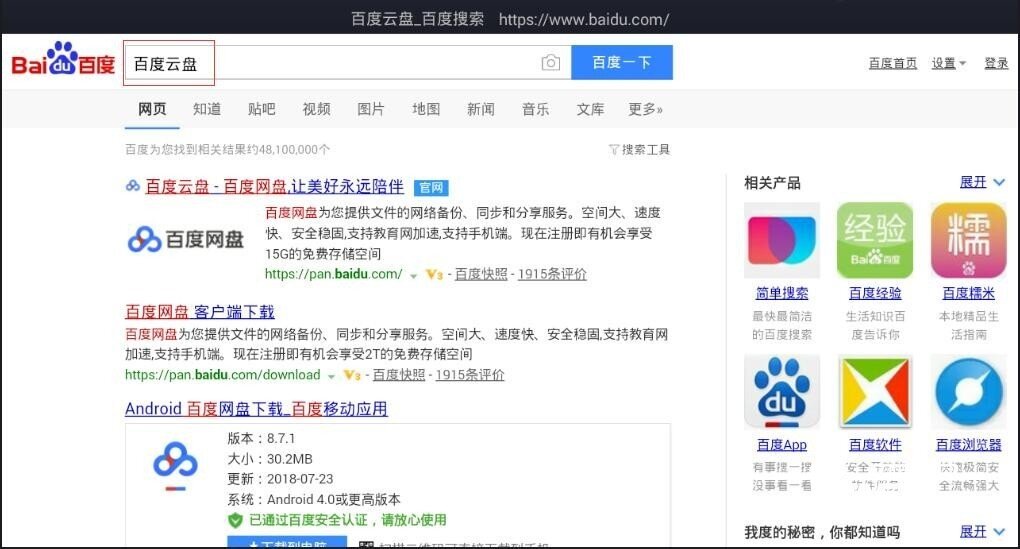Open 百度快照 of first result
This screenshot has height=549, width=1020.
click(481, 274)
